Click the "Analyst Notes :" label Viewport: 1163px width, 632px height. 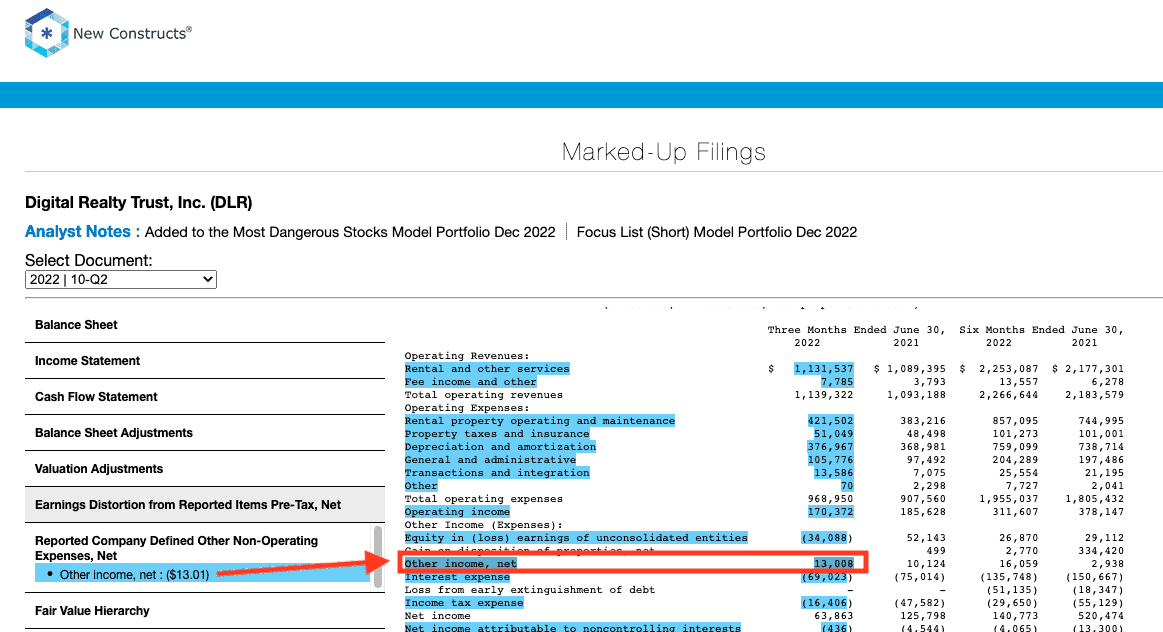(x=82, y=231)
